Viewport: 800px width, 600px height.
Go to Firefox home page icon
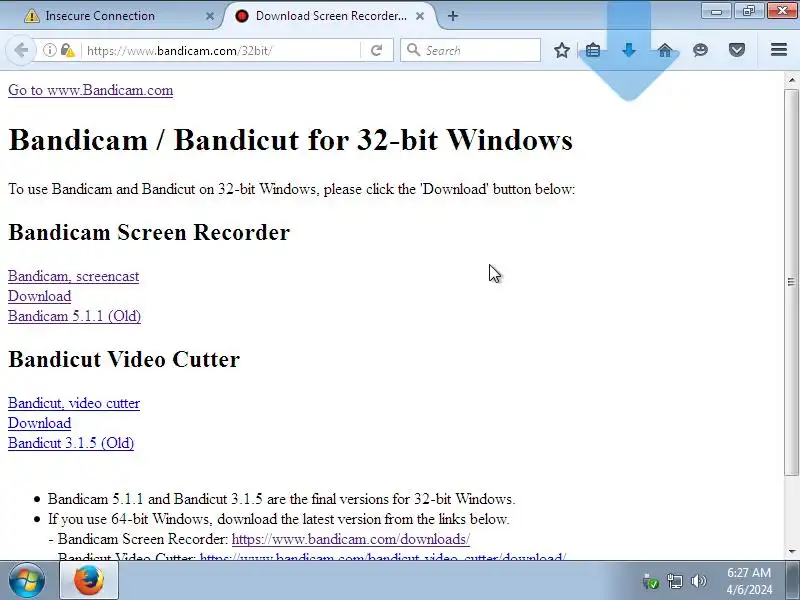point(665,50)
